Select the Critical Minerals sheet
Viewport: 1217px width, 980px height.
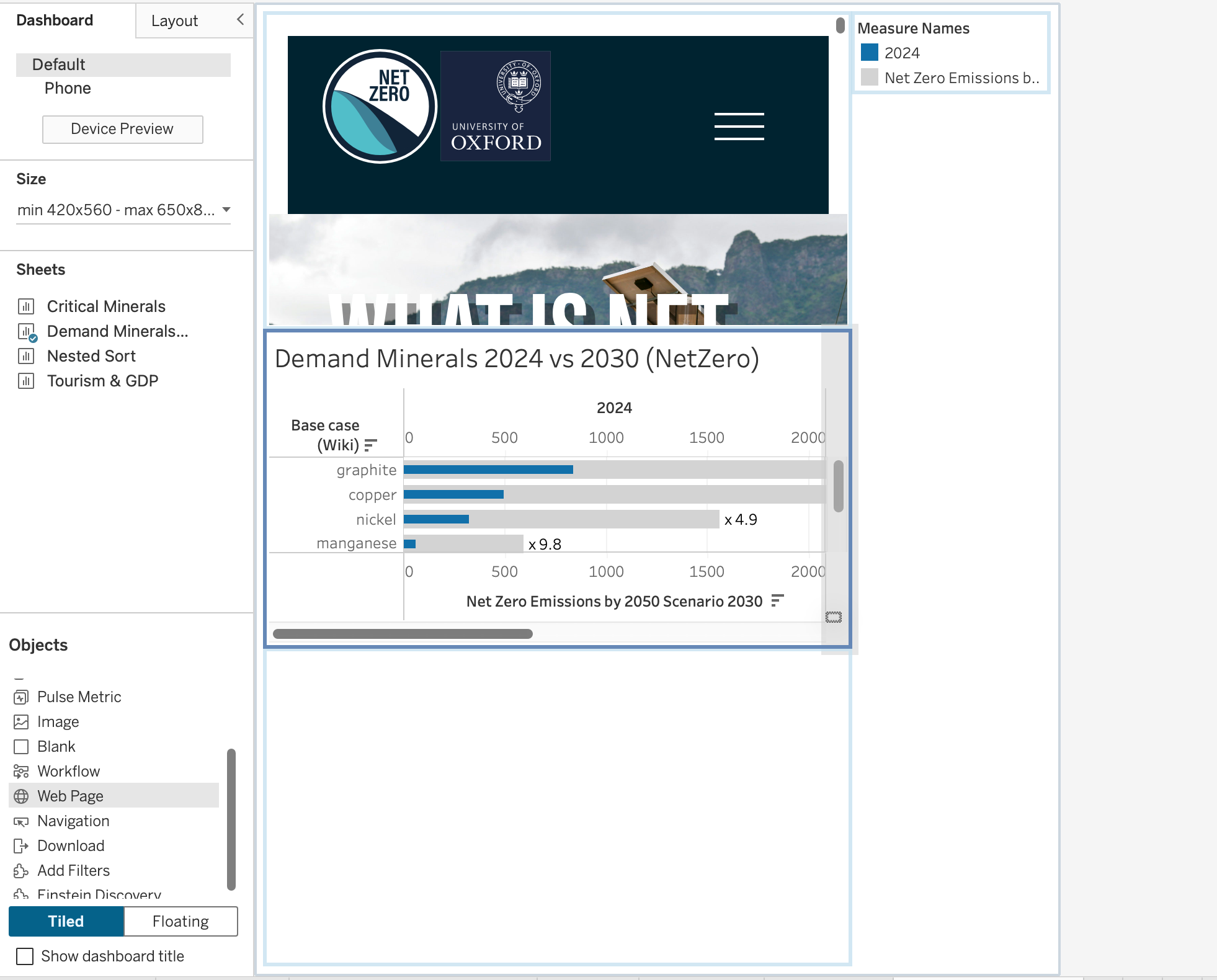coord(106,306)
